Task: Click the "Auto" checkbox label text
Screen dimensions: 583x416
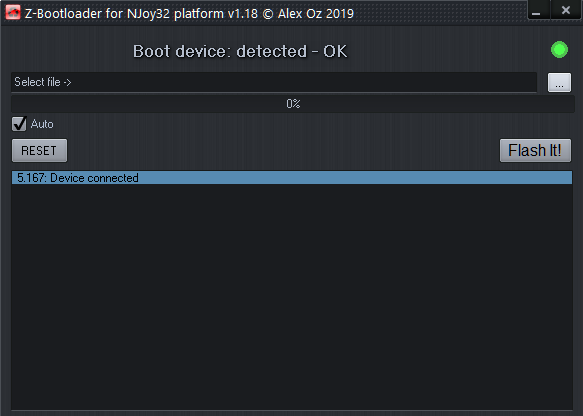Action: coord(42,124)
